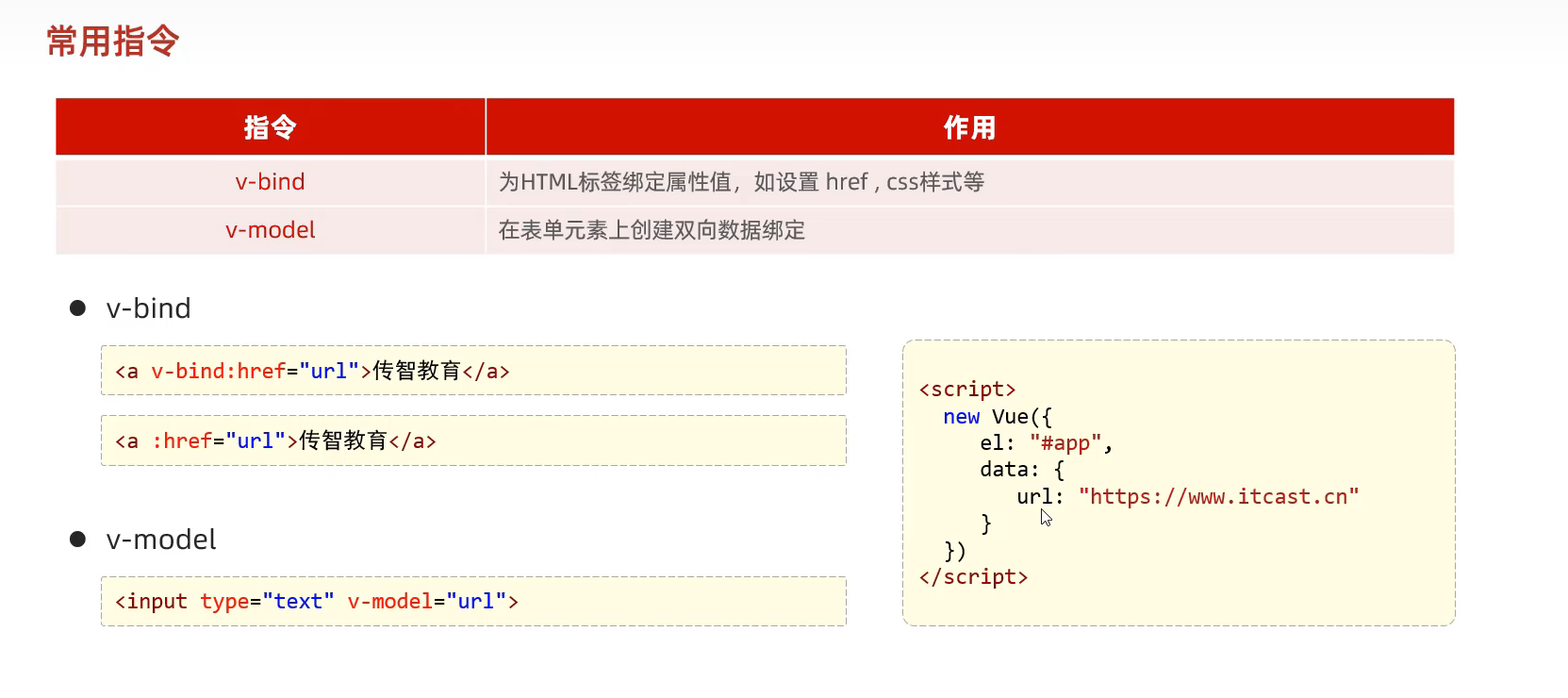
Task: Click the opening <script> tag line
Action: coord(967,390)
